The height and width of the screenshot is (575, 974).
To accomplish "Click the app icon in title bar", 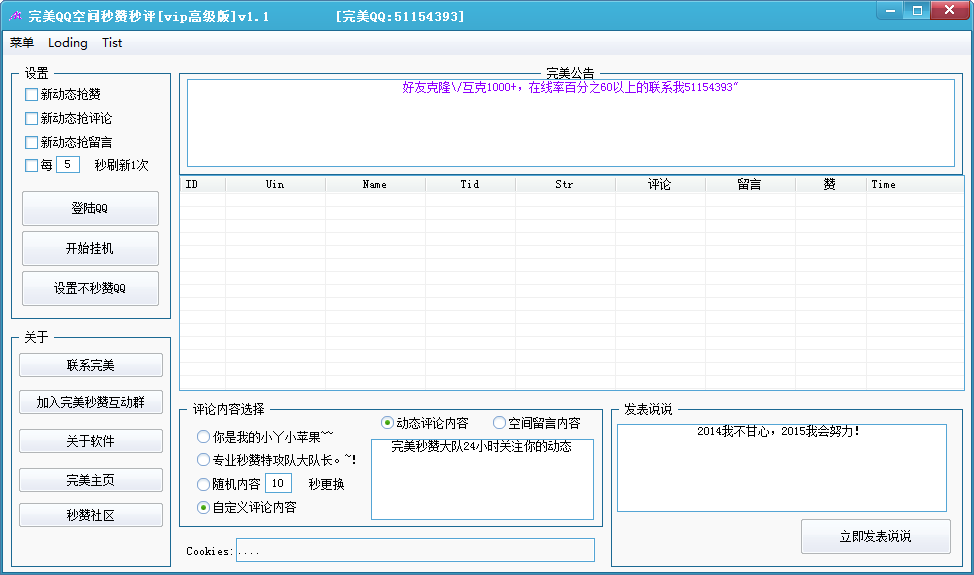I will 15,17.
